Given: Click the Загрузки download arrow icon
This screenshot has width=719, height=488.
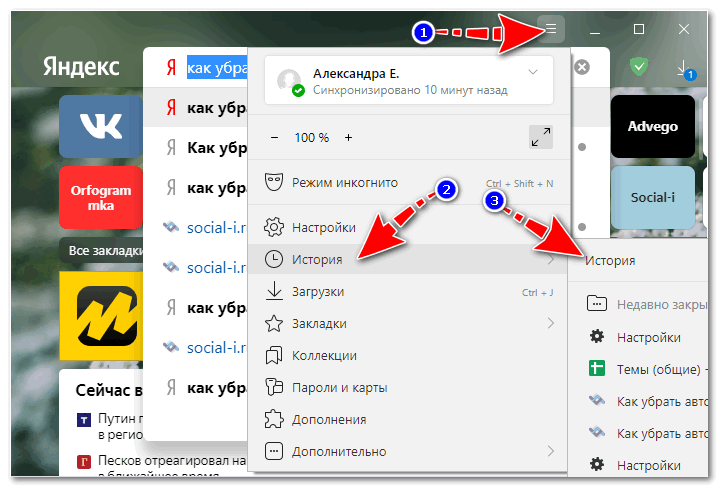Looking at the screenshot, I should [274, 292].
